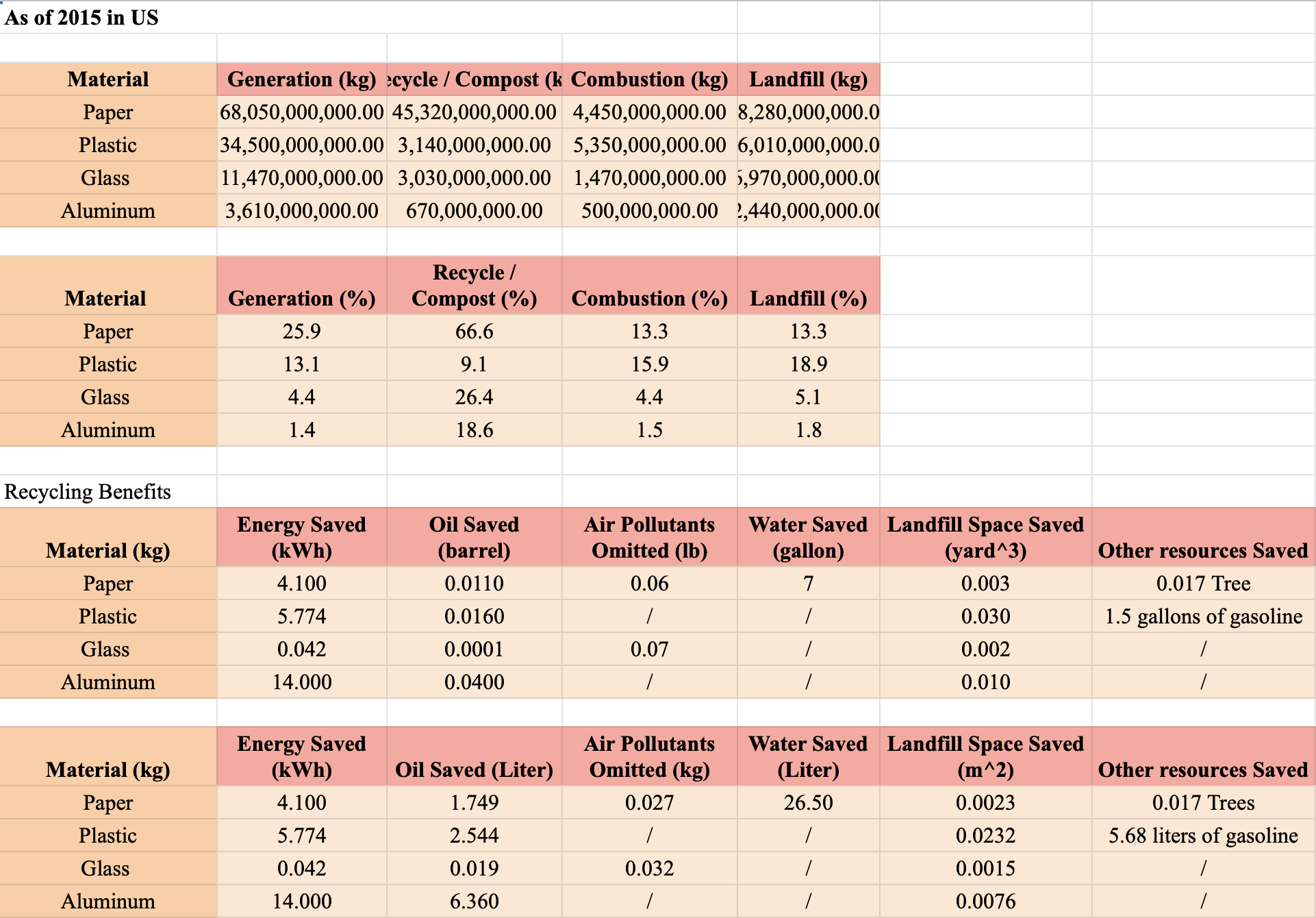The height and width of the screenshot is (918, 1316).
Task: Select Paper water saved 26.50 liters cell
Action: (808, 803)
